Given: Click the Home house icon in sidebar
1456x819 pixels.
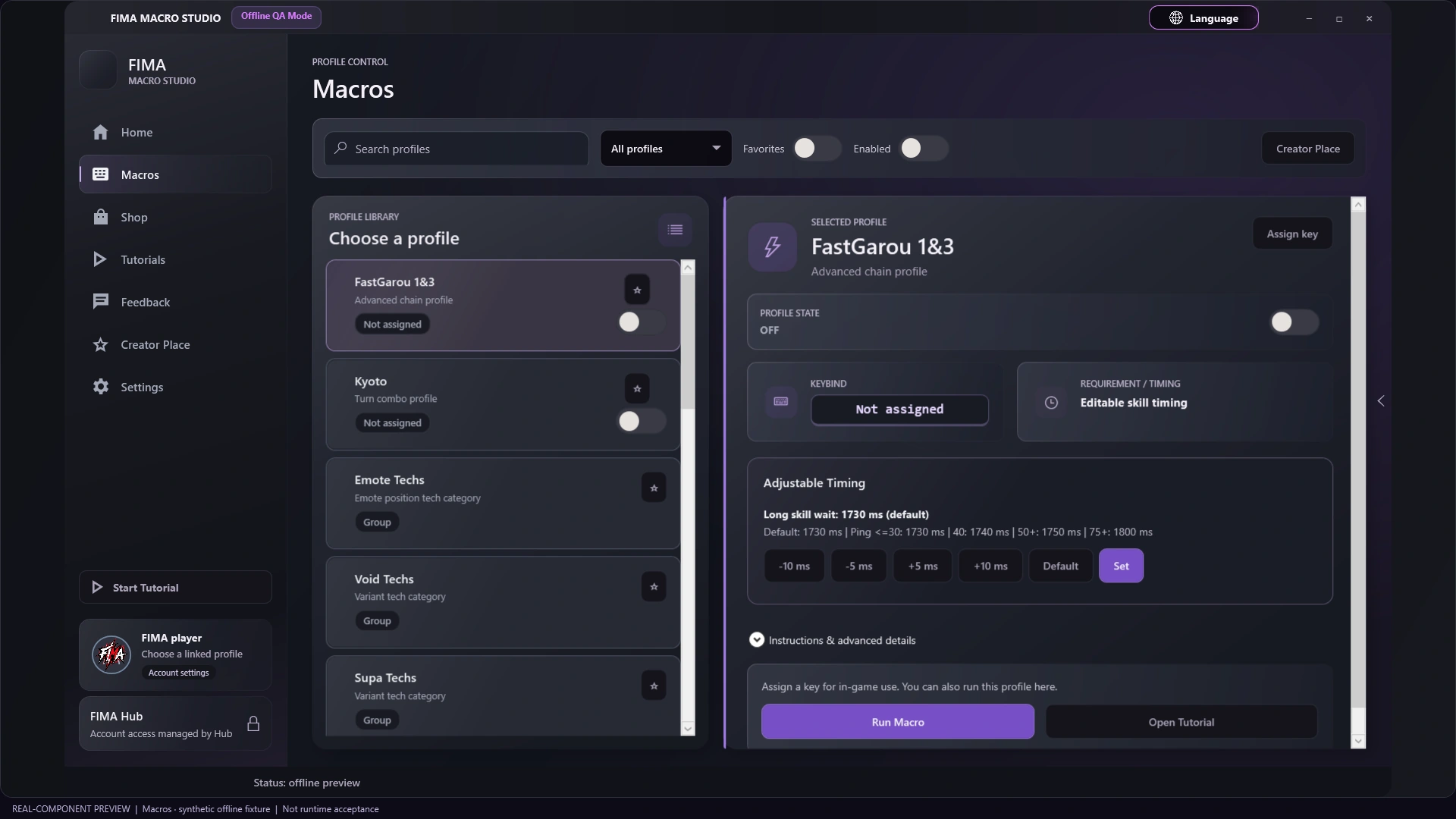Looking at the screenshot, I should tap(100, 132).
